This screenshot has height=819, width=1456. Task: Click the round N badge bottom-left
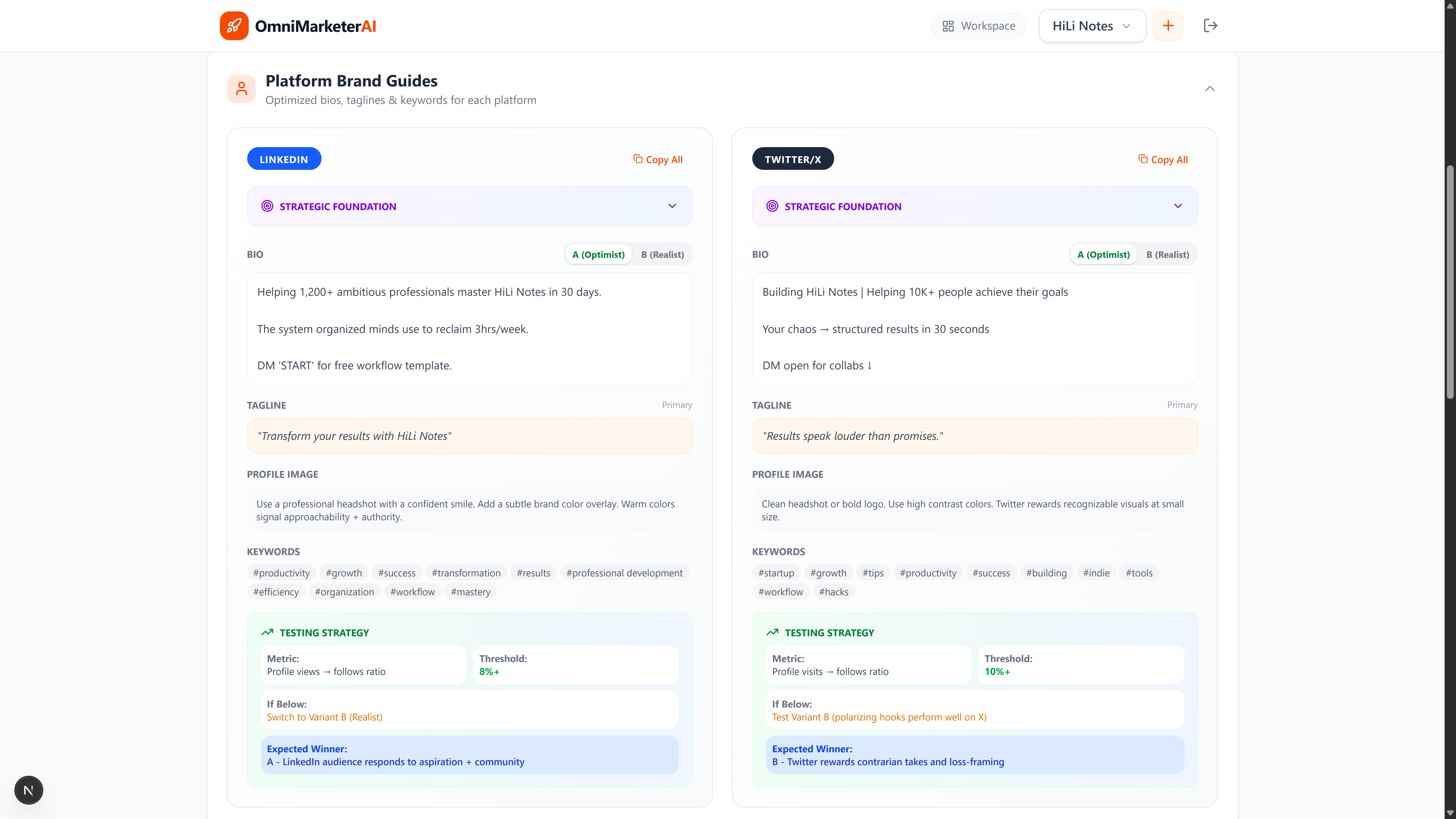[x=29, y=790]
